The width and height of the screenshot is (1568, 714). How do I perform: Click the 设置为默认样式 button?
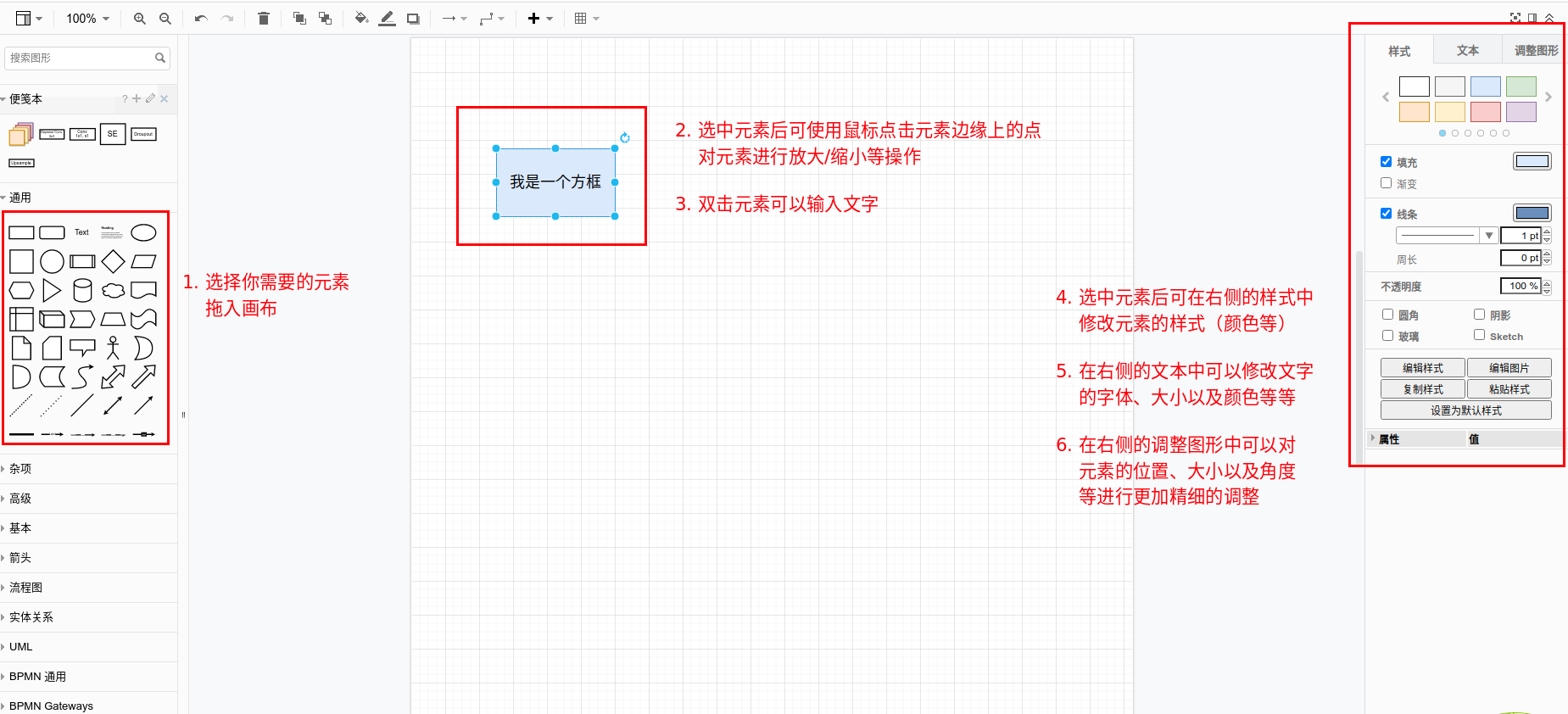pos(1466,410)
